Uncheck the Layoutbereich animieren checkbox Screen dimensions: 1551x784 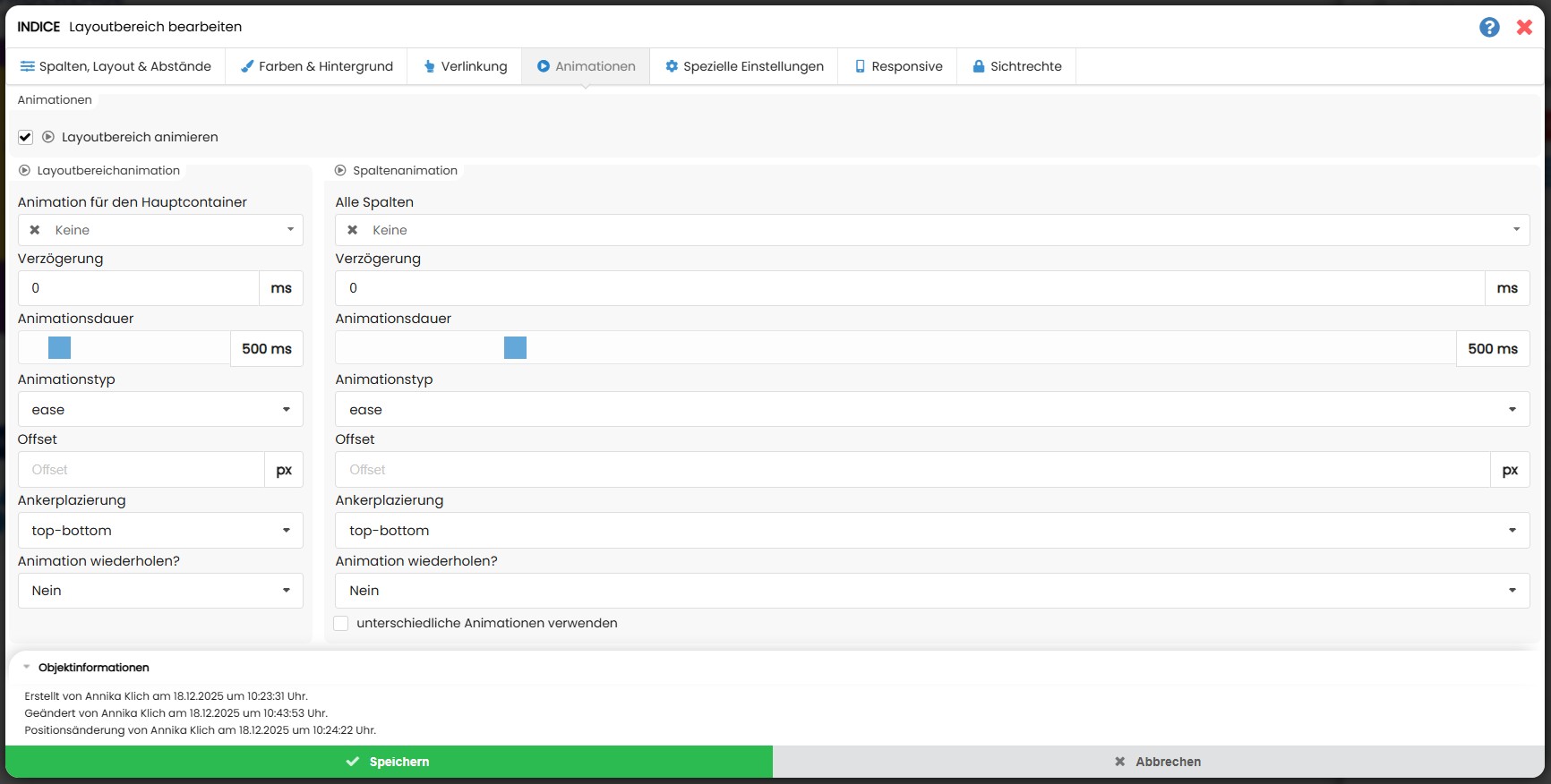25,137
